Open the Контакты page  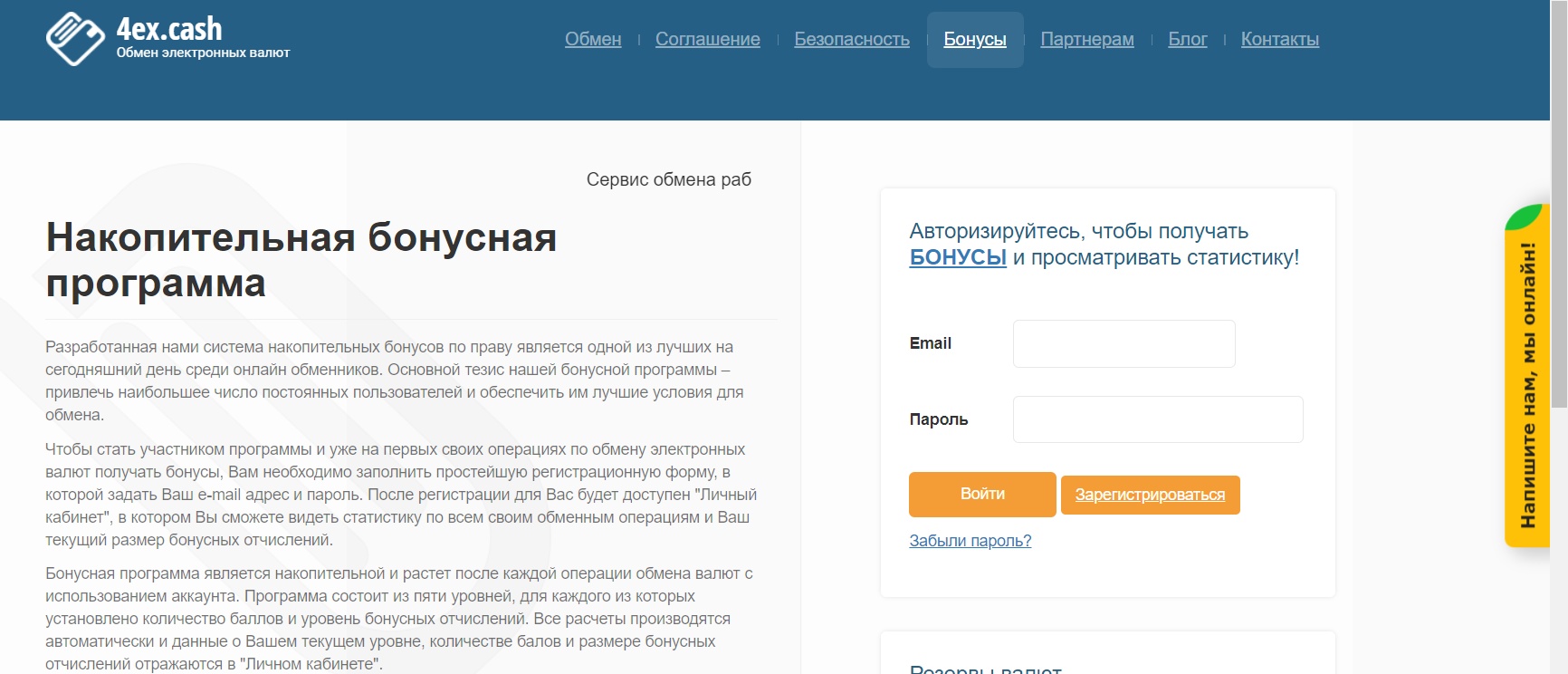tap(1280, 39)
